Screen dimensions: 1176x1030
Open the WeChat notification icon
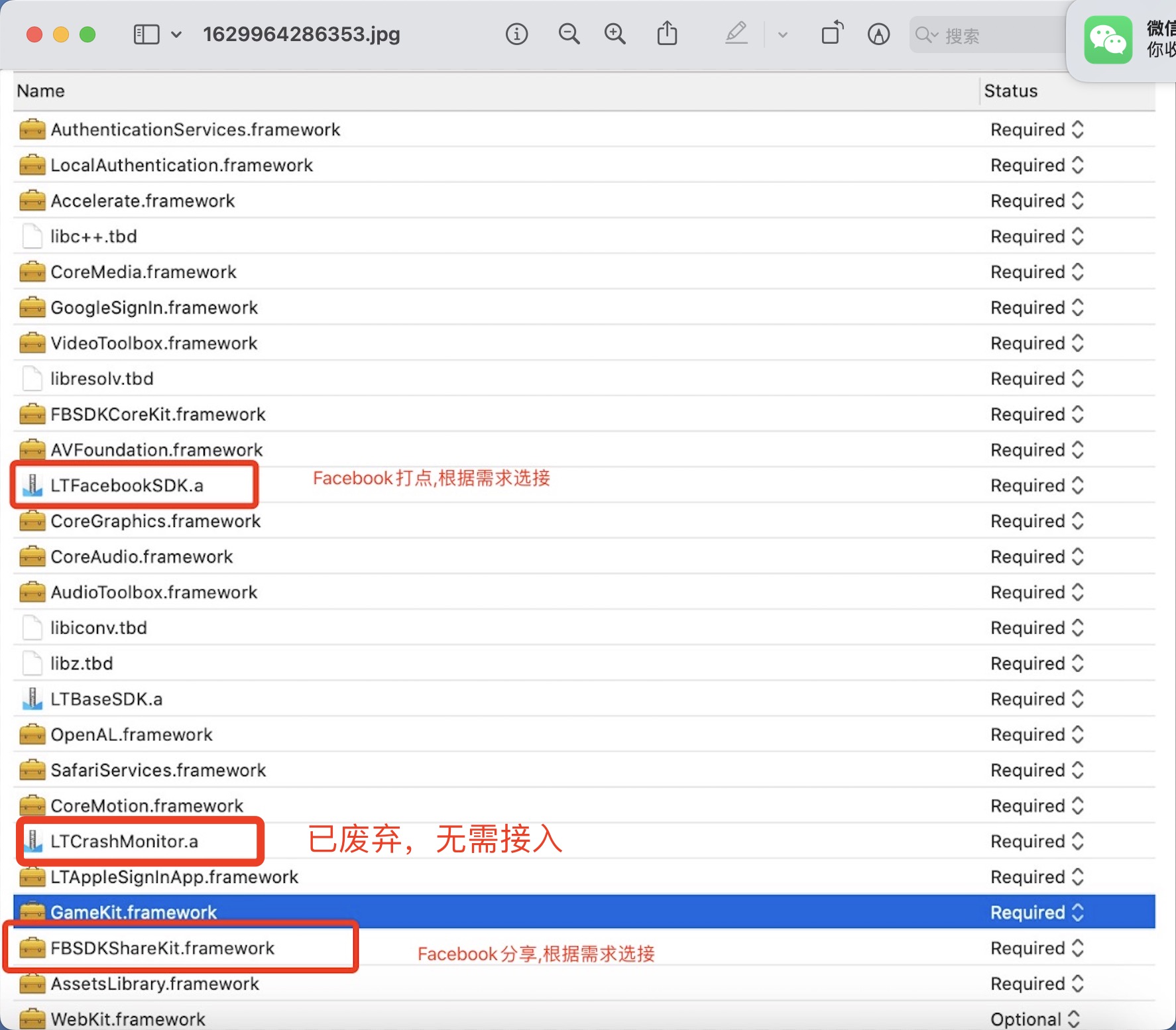(1108, 40)
